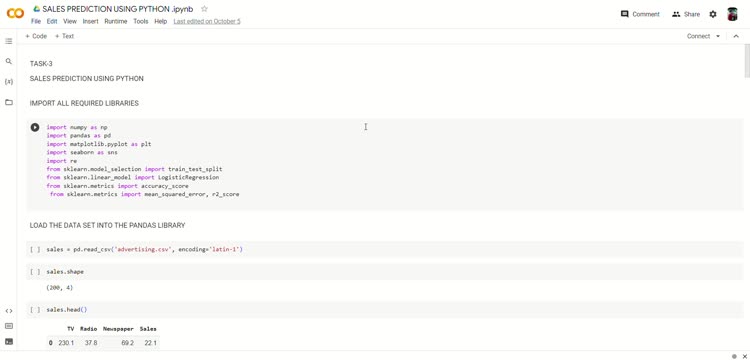Screen dimensions: 750x360
Task: Star the notebook title
Action: 204,9
